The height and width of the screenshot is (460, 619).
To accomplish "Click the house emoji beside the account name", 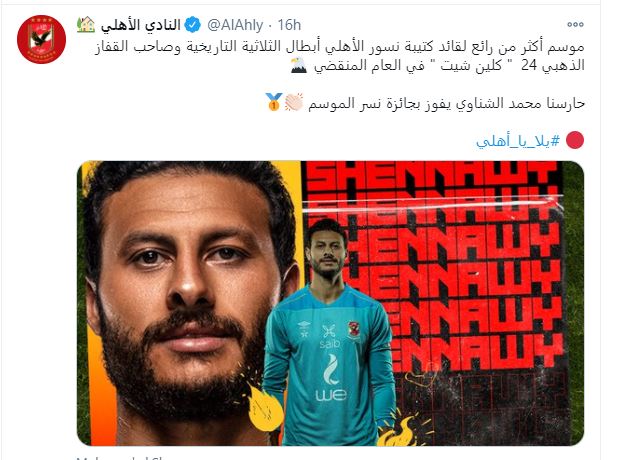I will click(86, 24).
